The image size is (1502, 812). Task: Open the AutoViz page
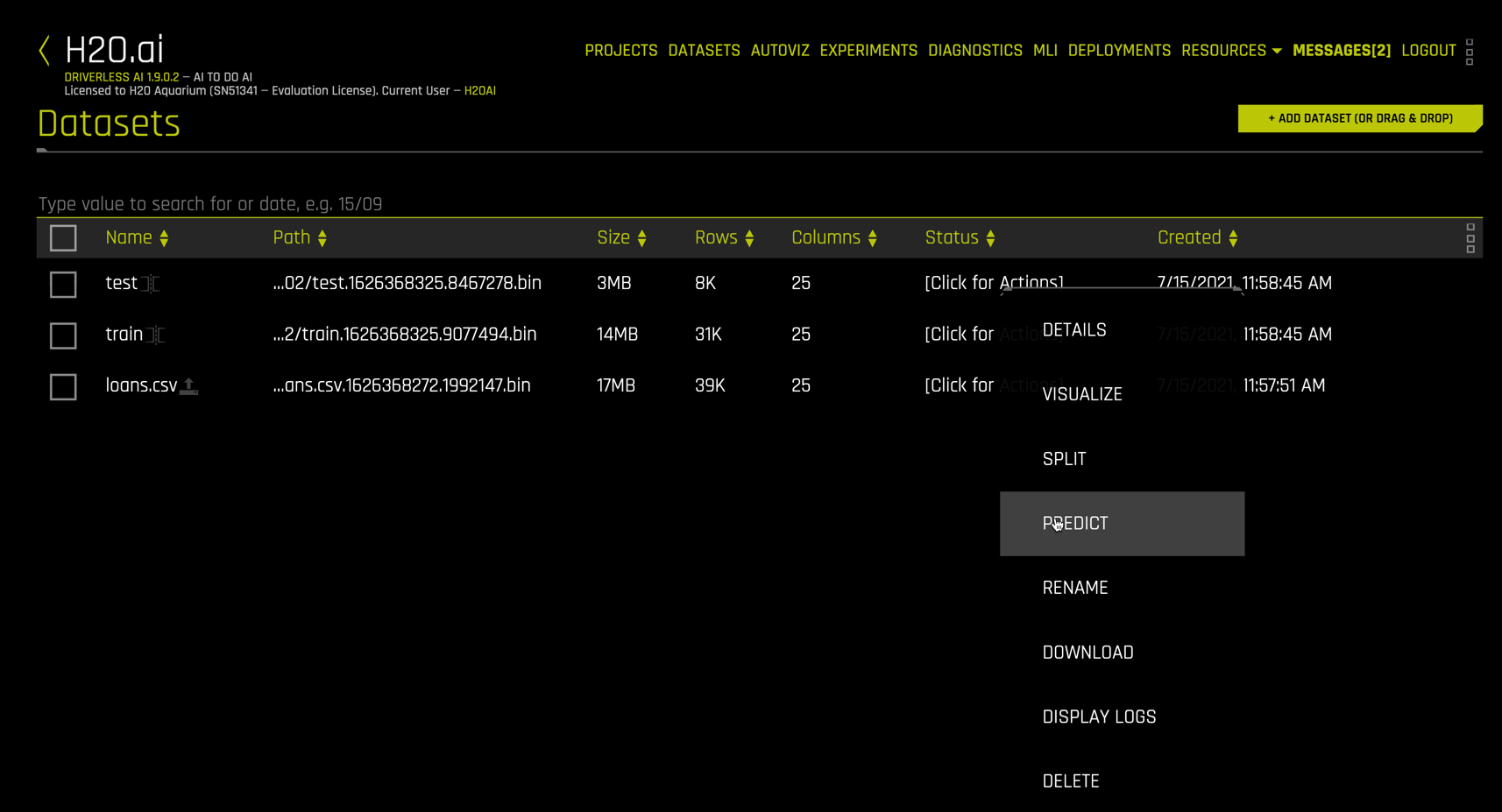coord(780,51)
